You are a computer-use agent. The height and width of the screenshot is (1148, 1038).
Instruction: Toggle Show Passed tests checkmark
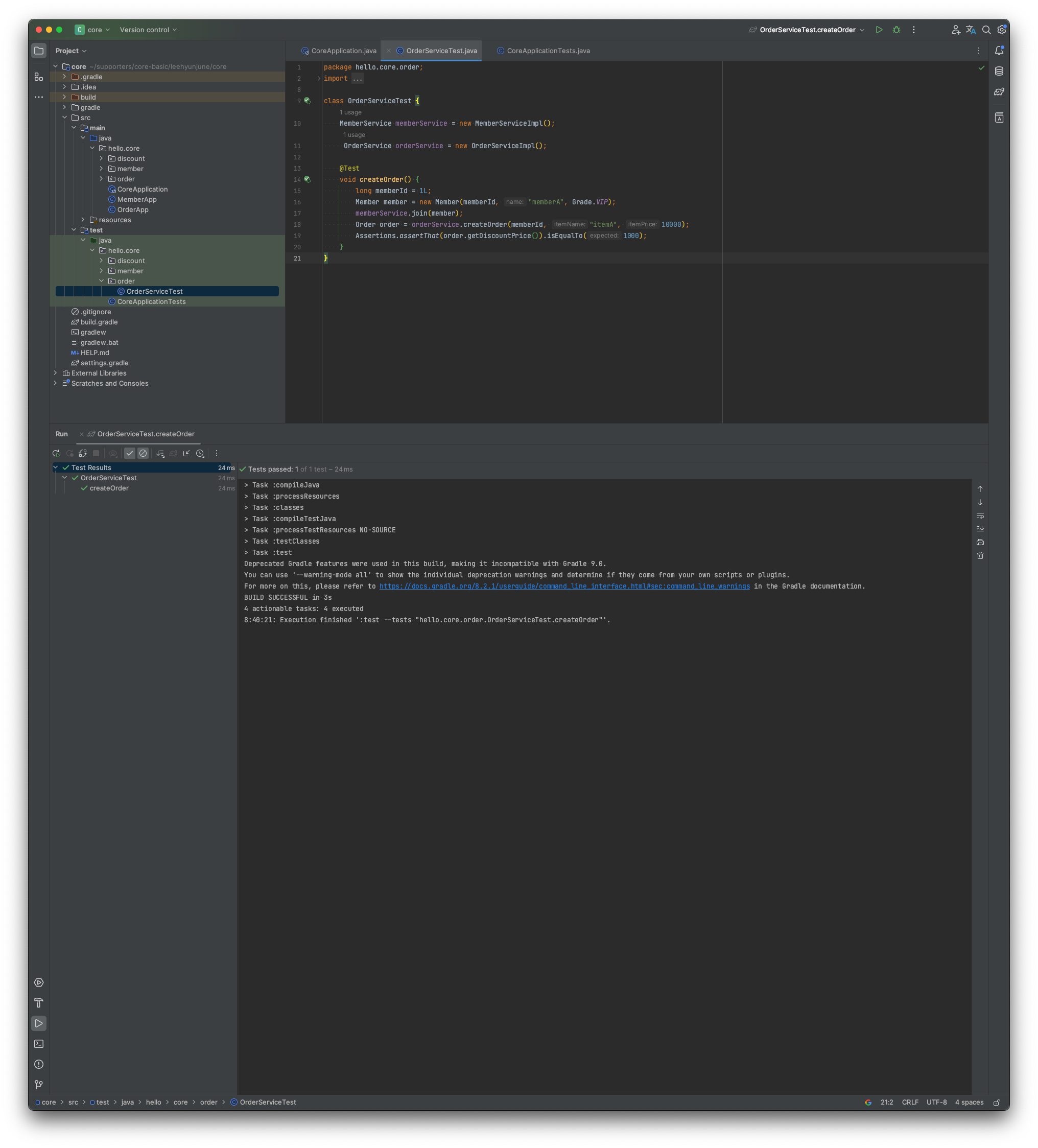[130, 453]
